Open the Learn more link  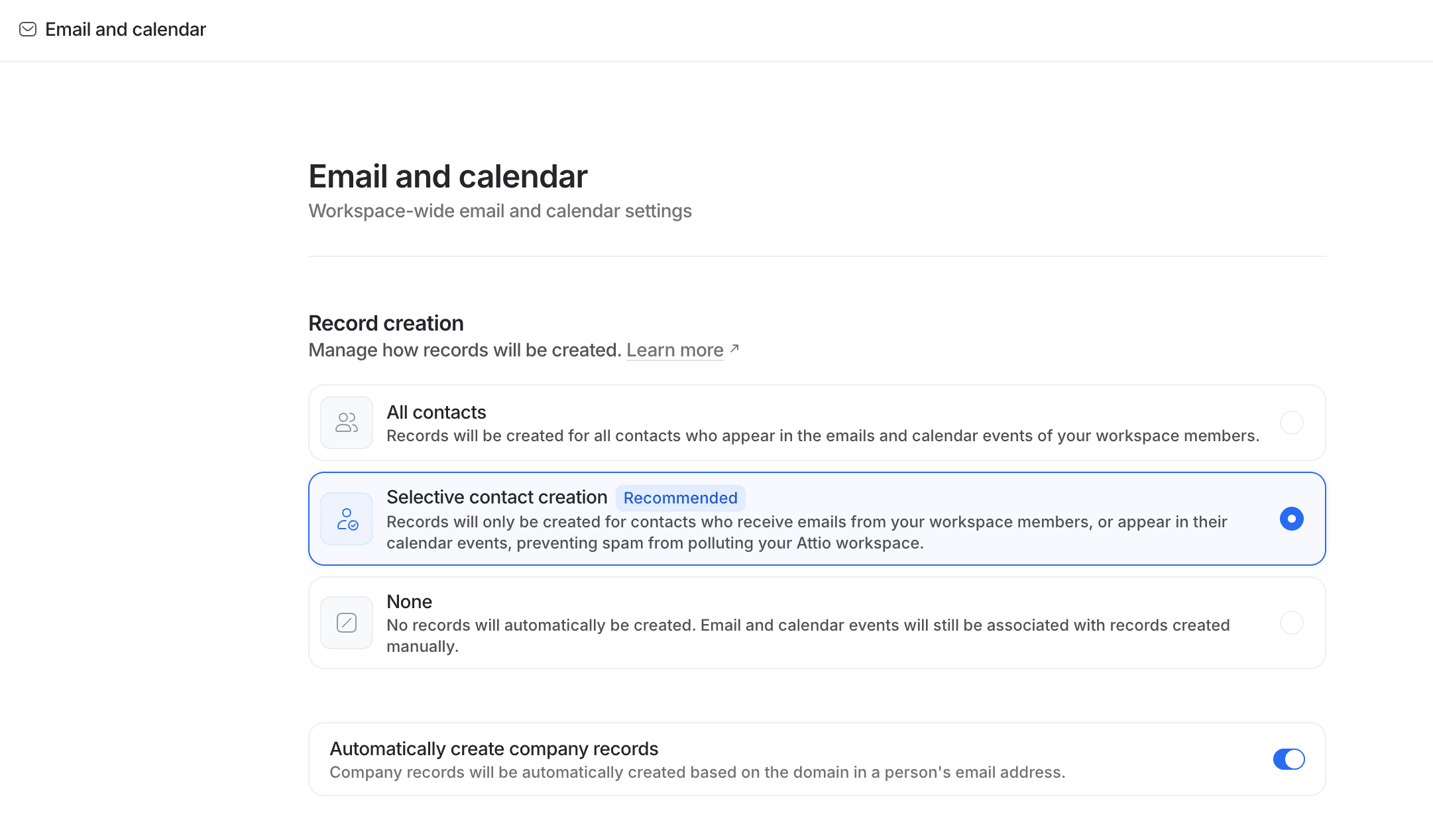pyautogui.click(x=675, y=350)
